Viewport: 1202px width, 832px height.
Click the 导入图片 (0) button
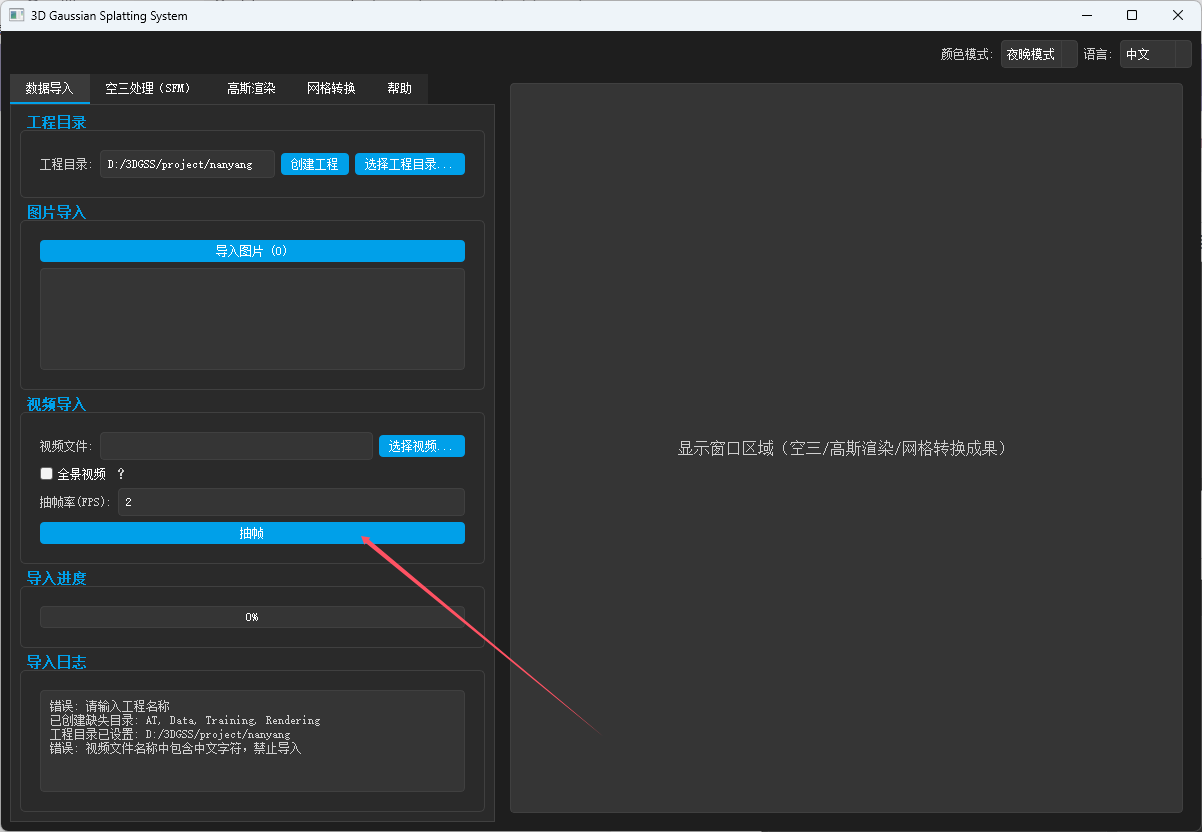(252, 251)
